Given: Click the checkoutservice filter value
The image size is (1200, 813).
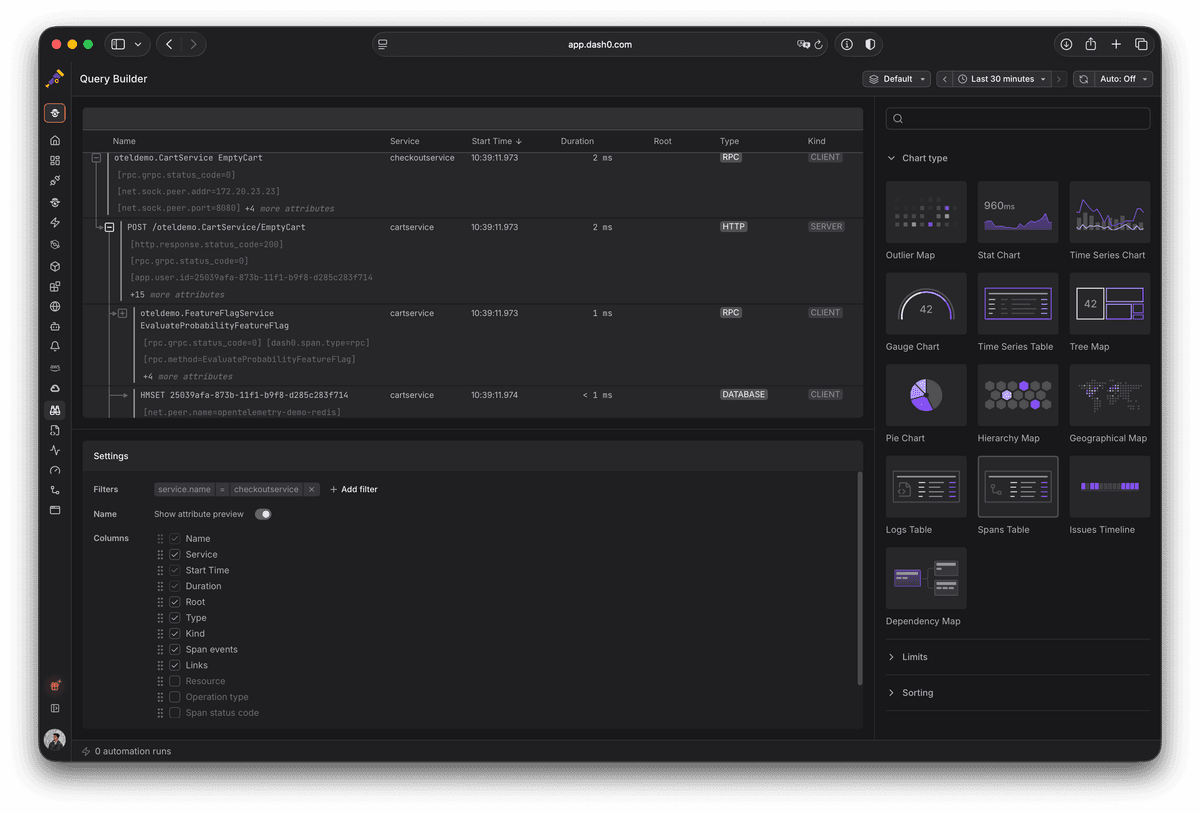Looking at the screenshot, I should 266,490.
